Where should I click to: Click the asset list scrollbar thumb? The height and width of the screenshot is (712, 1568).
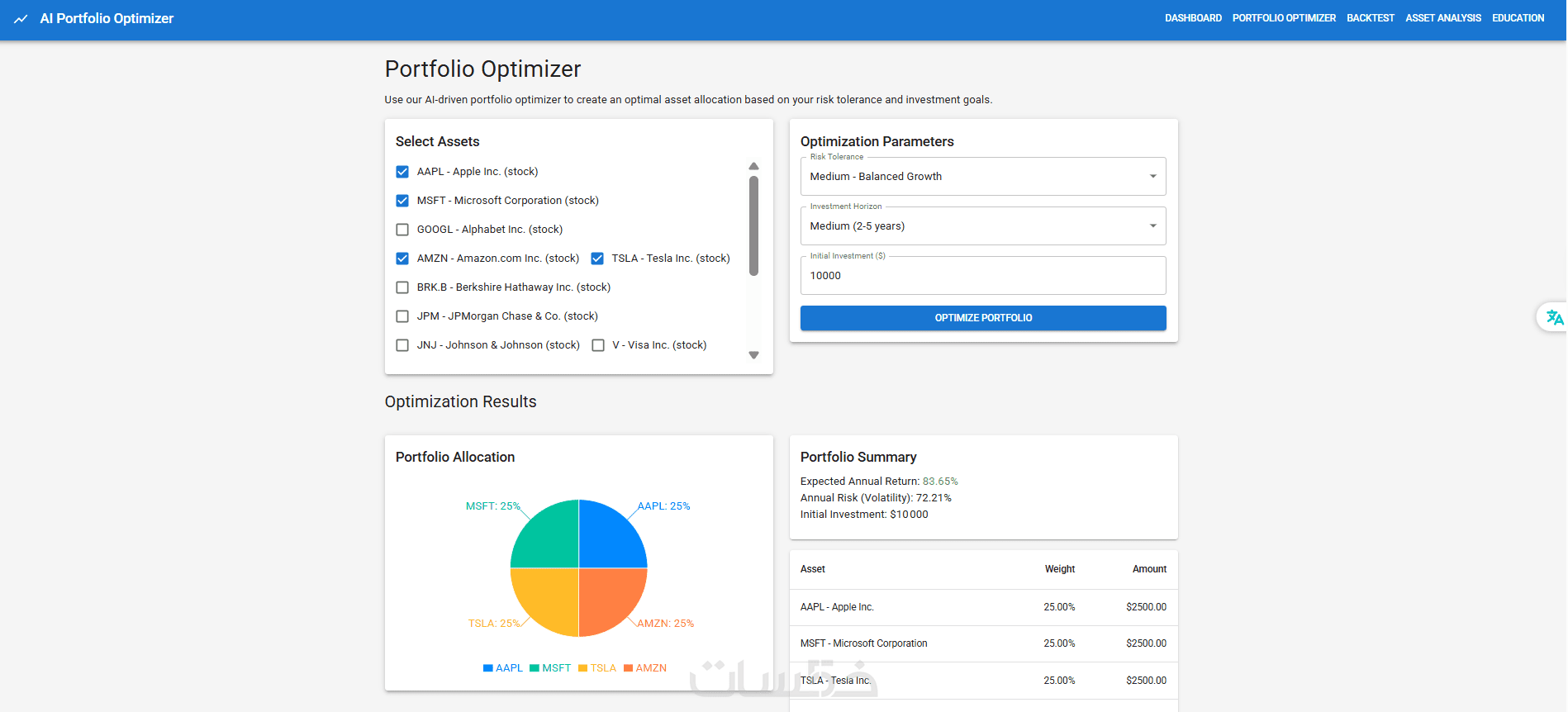coord(753,225)
